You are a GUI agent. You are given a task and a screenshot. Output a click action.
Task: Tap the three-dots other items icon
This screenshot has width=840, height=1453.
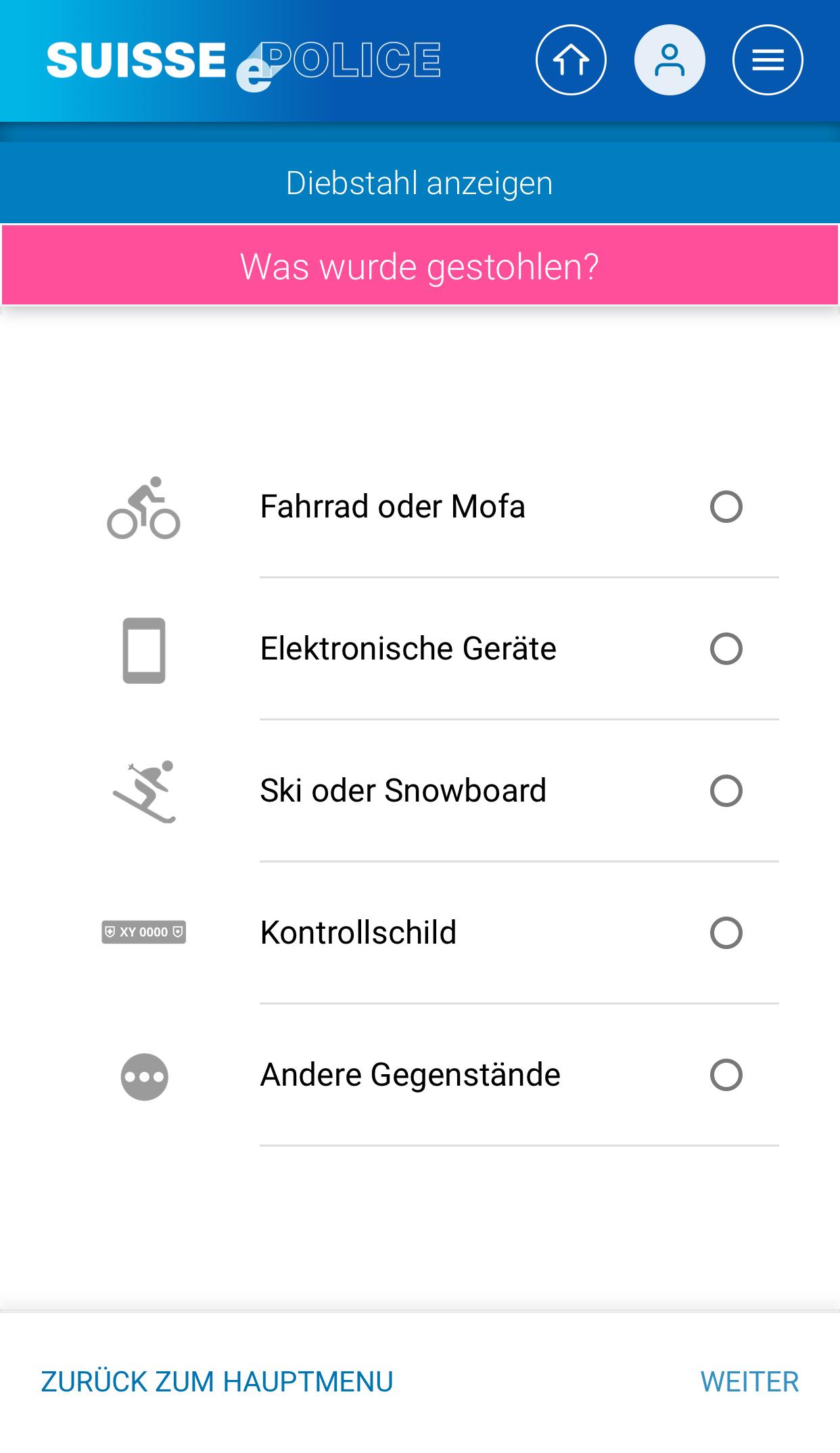[144, 1076]
